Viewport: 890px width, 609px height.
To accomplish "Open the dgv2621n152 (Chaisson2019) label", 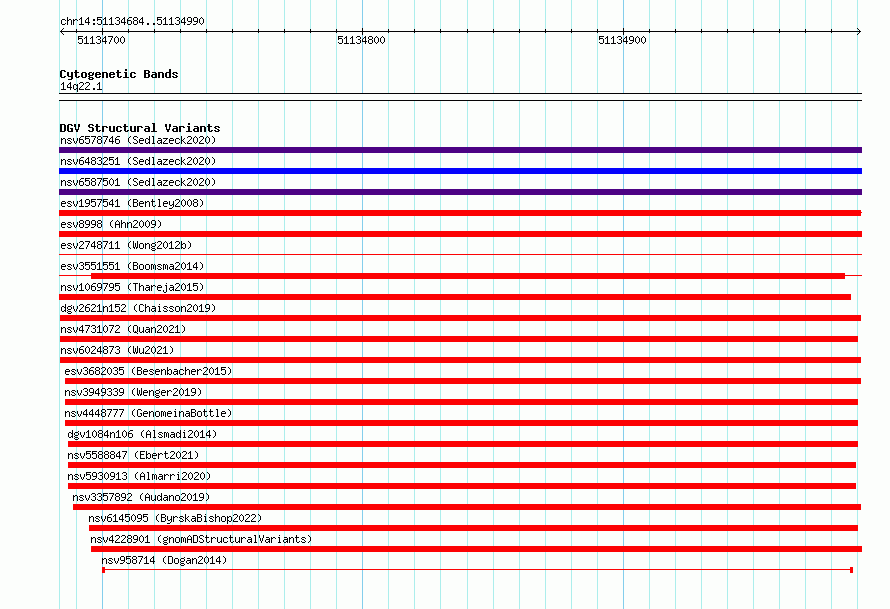I will (x=138, y=308).
